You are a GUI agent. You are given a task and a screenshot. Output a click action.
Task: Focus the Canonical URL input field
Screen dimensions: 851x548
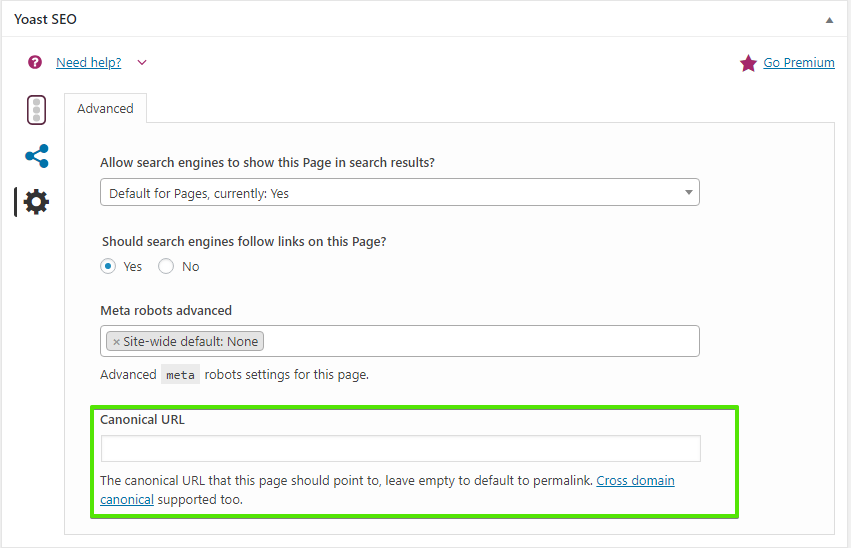(401, 449)
